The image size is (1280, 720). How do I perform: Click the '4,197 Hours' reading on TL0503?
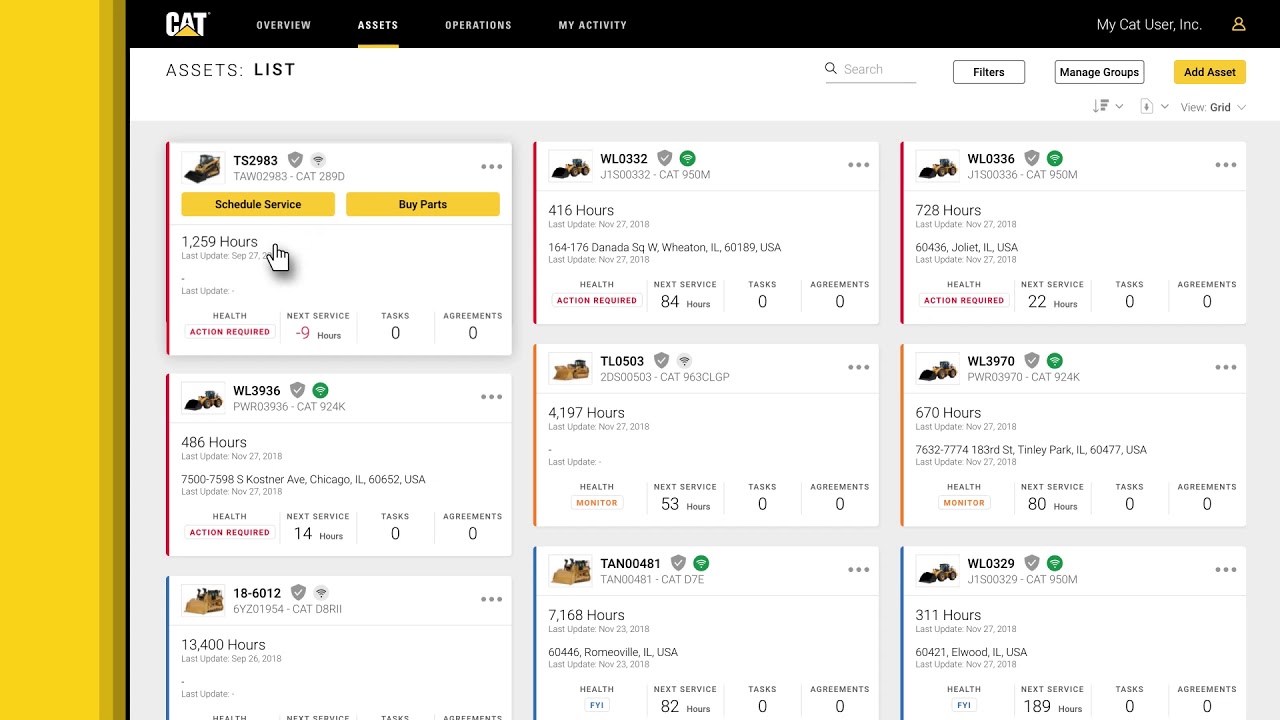pyautogui.click(x=586, y=413)
